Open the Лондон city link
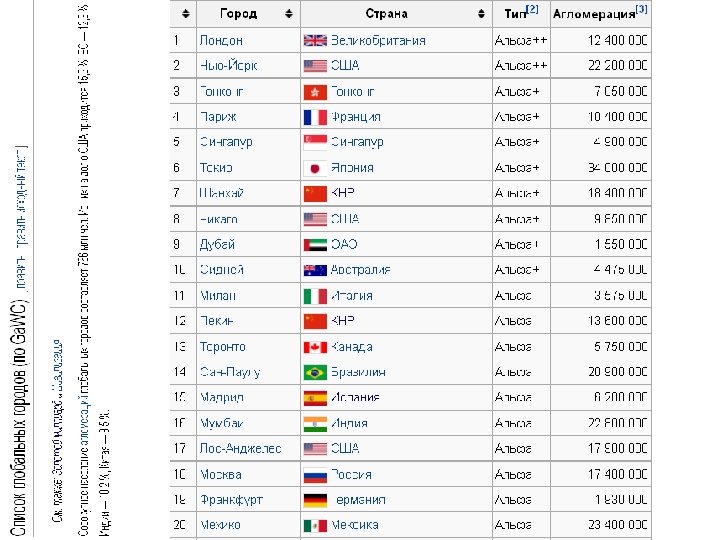 [221, 40]
